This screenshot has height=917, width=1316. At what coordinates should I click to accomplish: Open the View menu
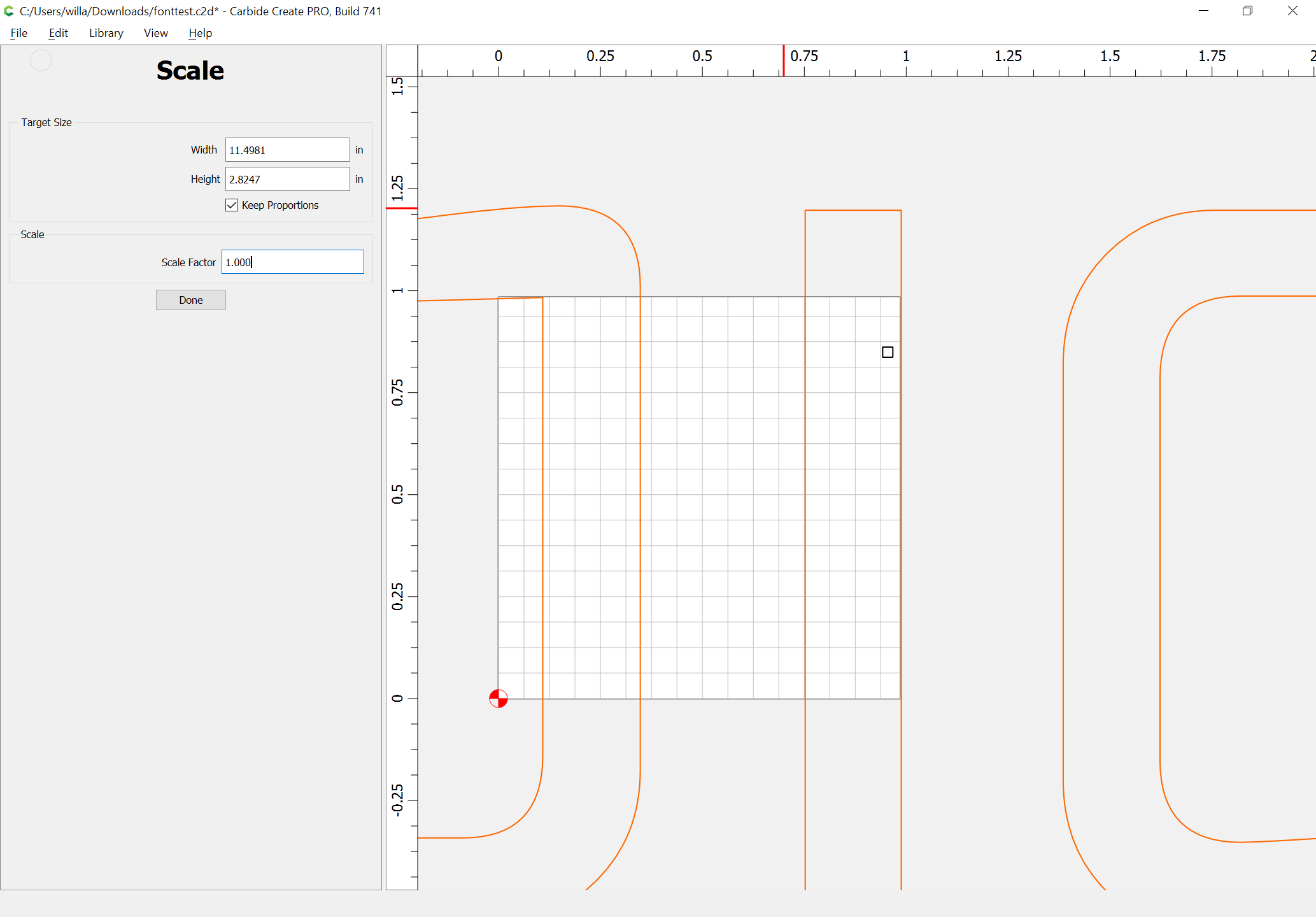pyautogui.click(x=155, y=33)
